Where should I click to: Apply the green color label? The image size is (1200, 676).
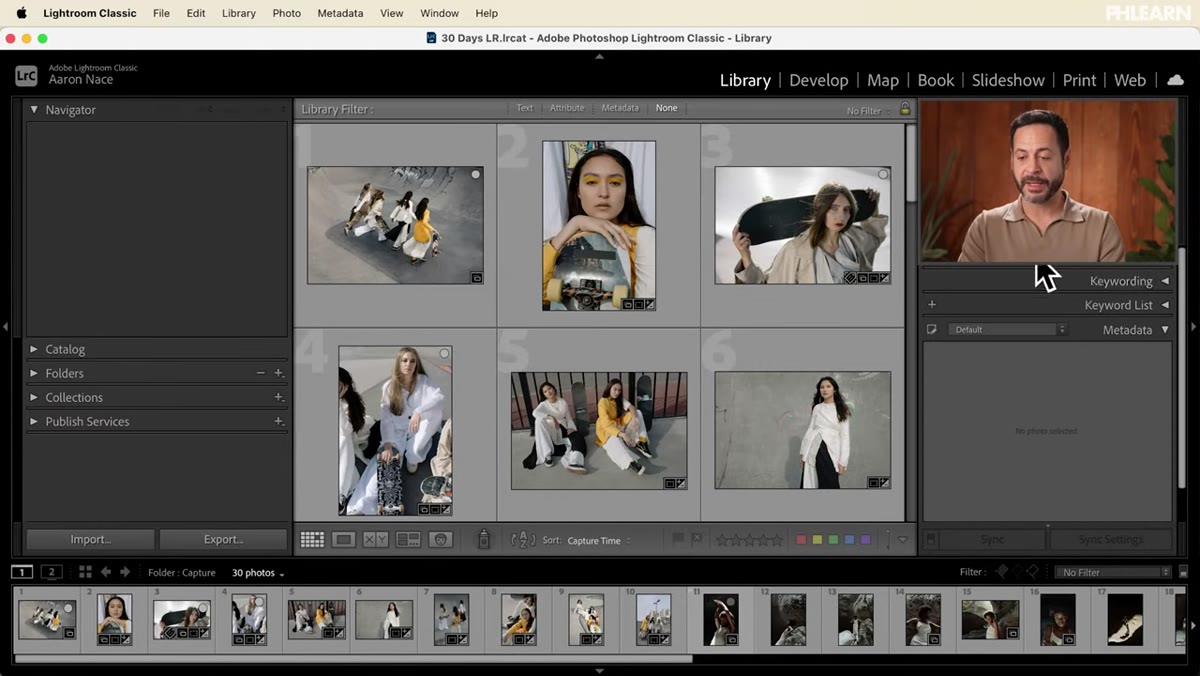tap(833, 540)
